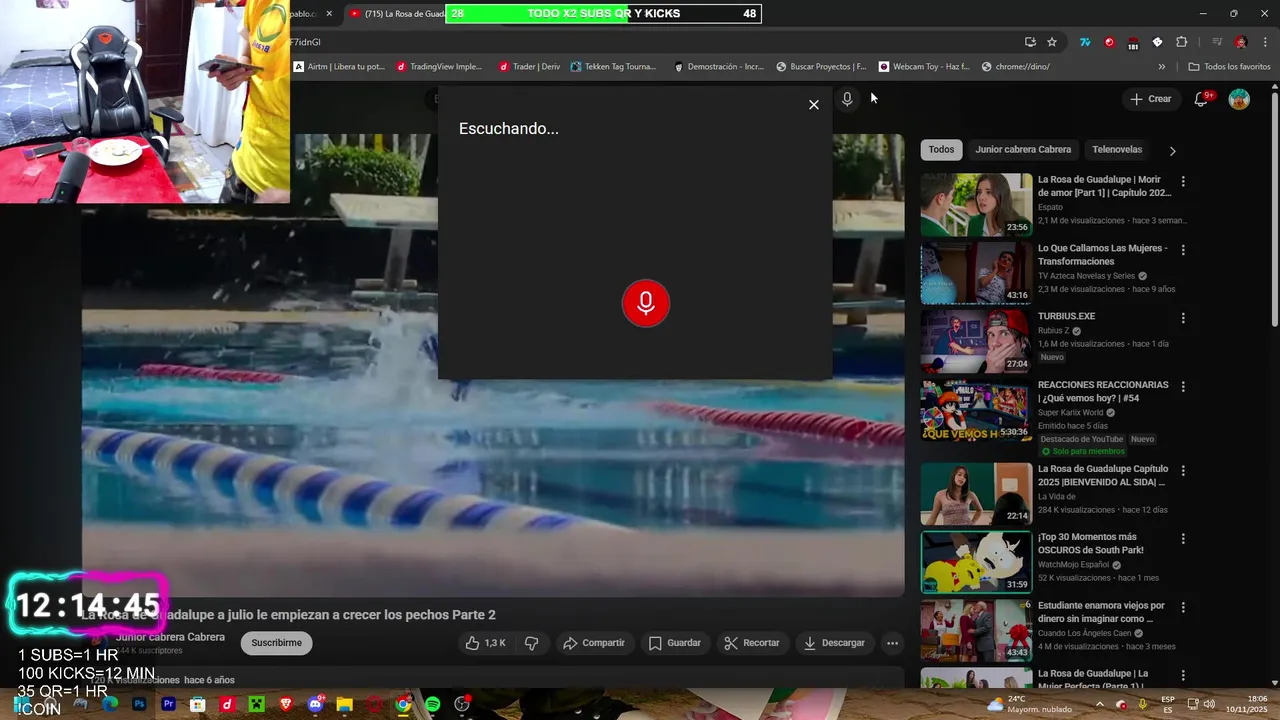Select the Telenovelas filter chip

coord(1117,150)
